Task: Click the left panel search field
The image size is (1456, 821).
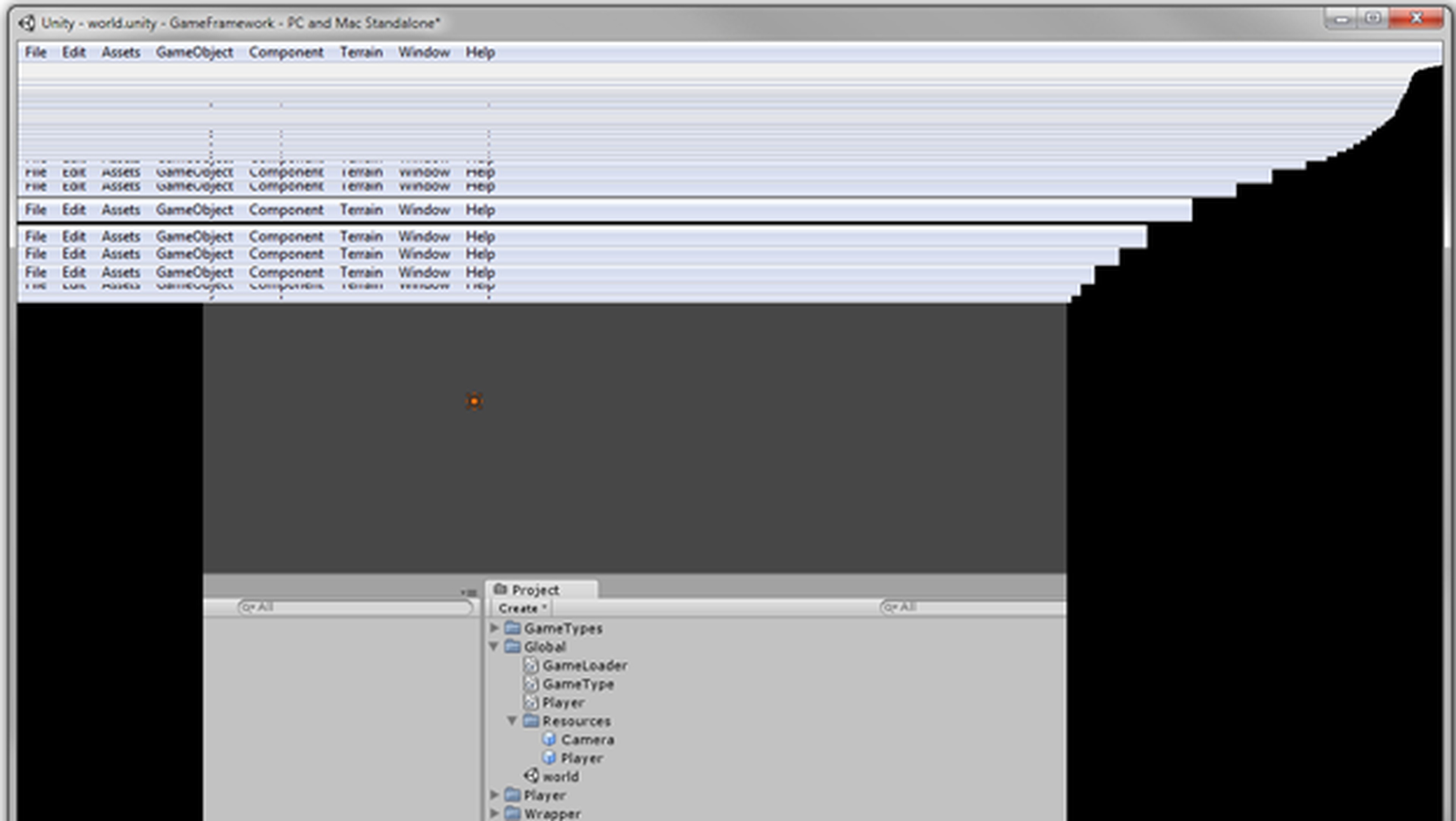Action: tap(356, 607)
